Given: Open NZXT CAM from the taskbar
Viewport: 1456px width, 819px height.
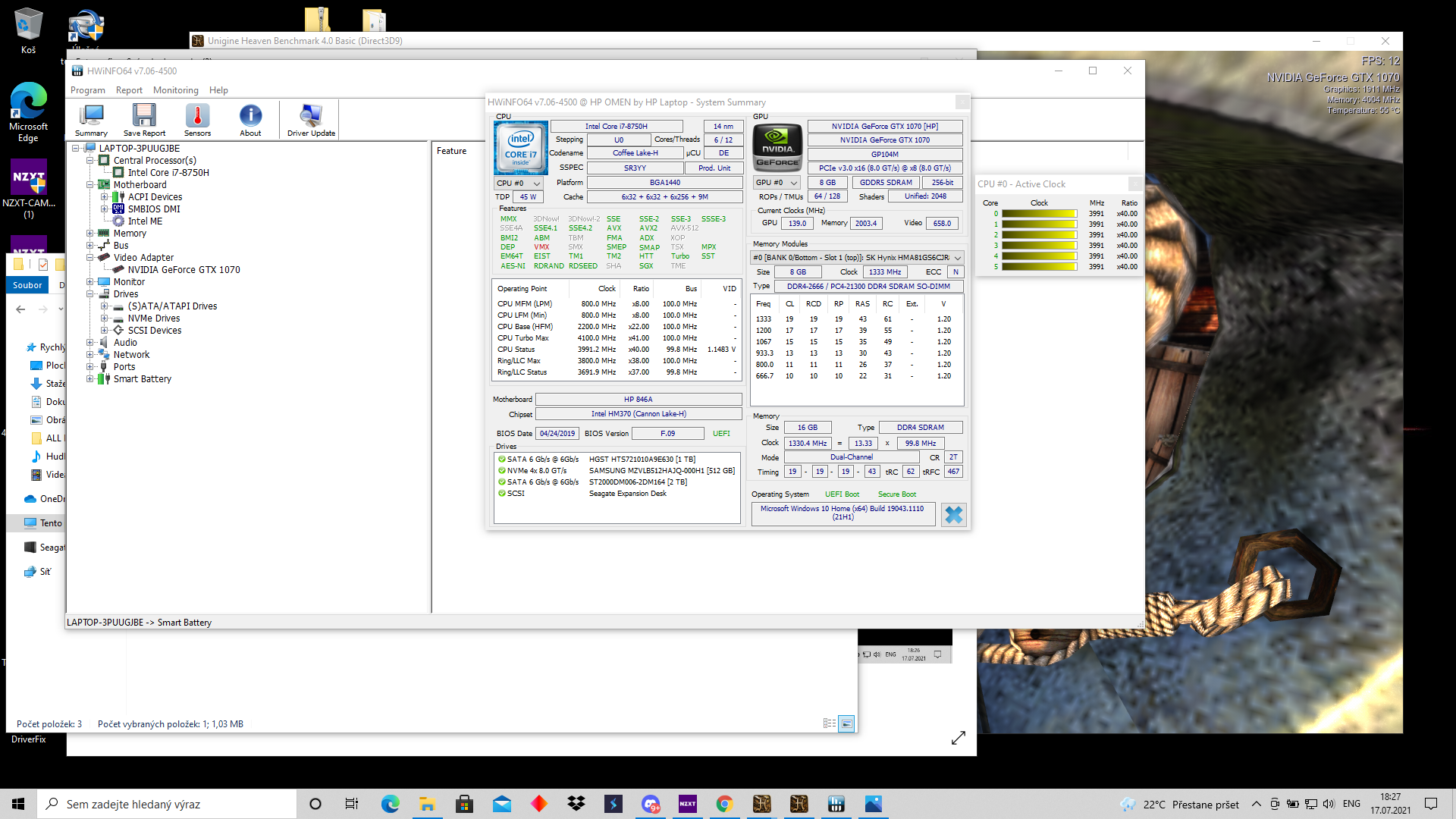Looking at the screenshot, I should pos(688,804).
